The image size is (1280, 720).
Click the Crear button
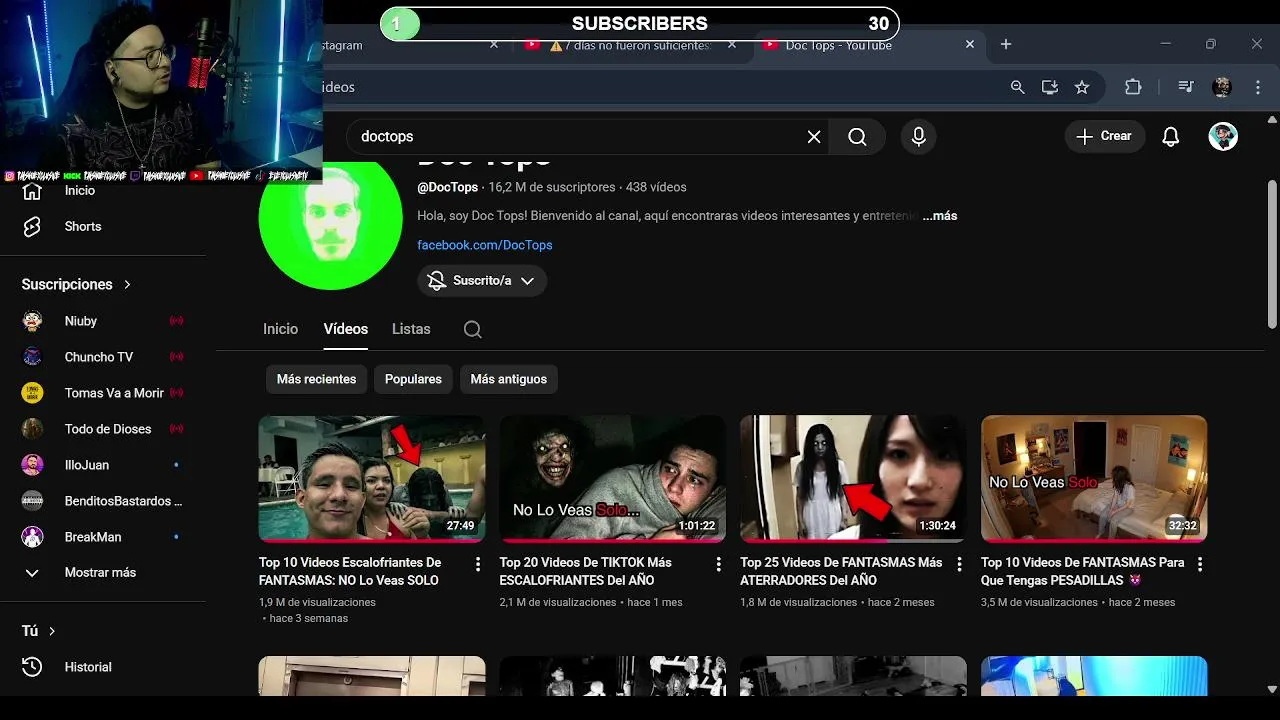[1104, 137]
